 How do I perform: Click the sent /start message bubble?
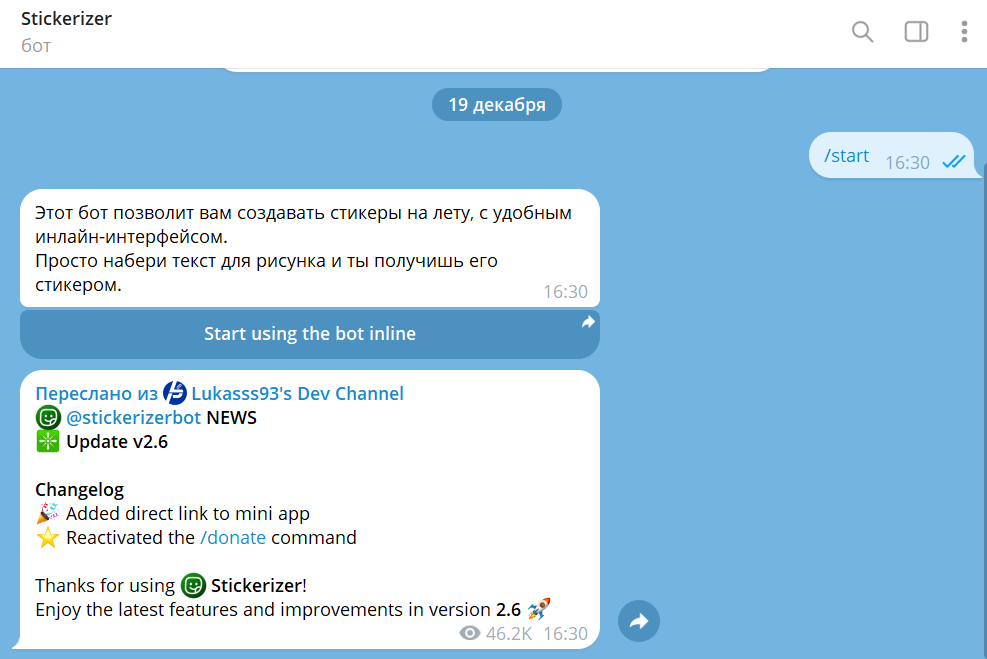(x=846, y=156)
